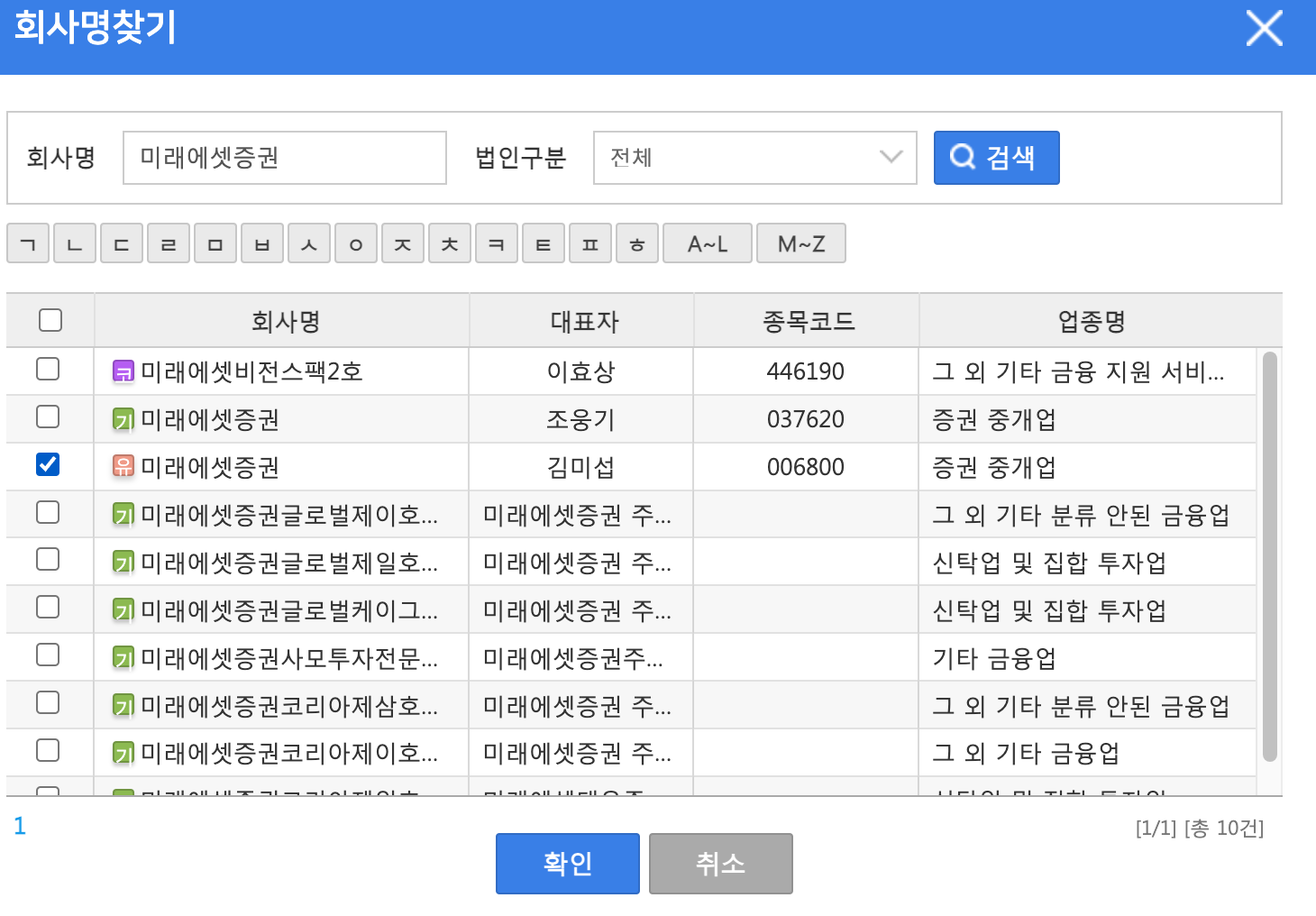Select stock code 446190 cell

806,371
